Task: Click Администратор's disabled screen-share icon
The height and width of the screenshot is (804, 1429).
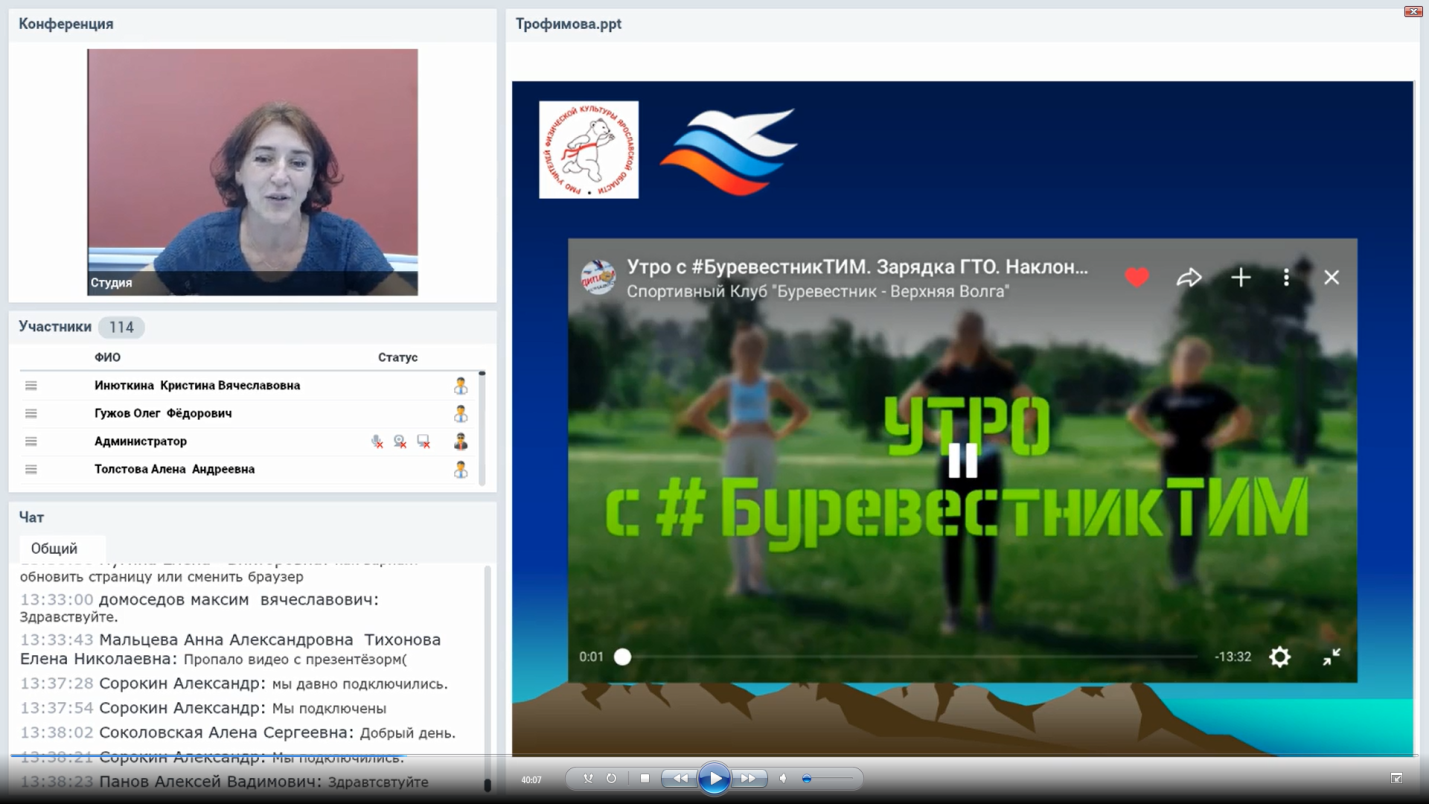Action: click(x=424, y=441)
